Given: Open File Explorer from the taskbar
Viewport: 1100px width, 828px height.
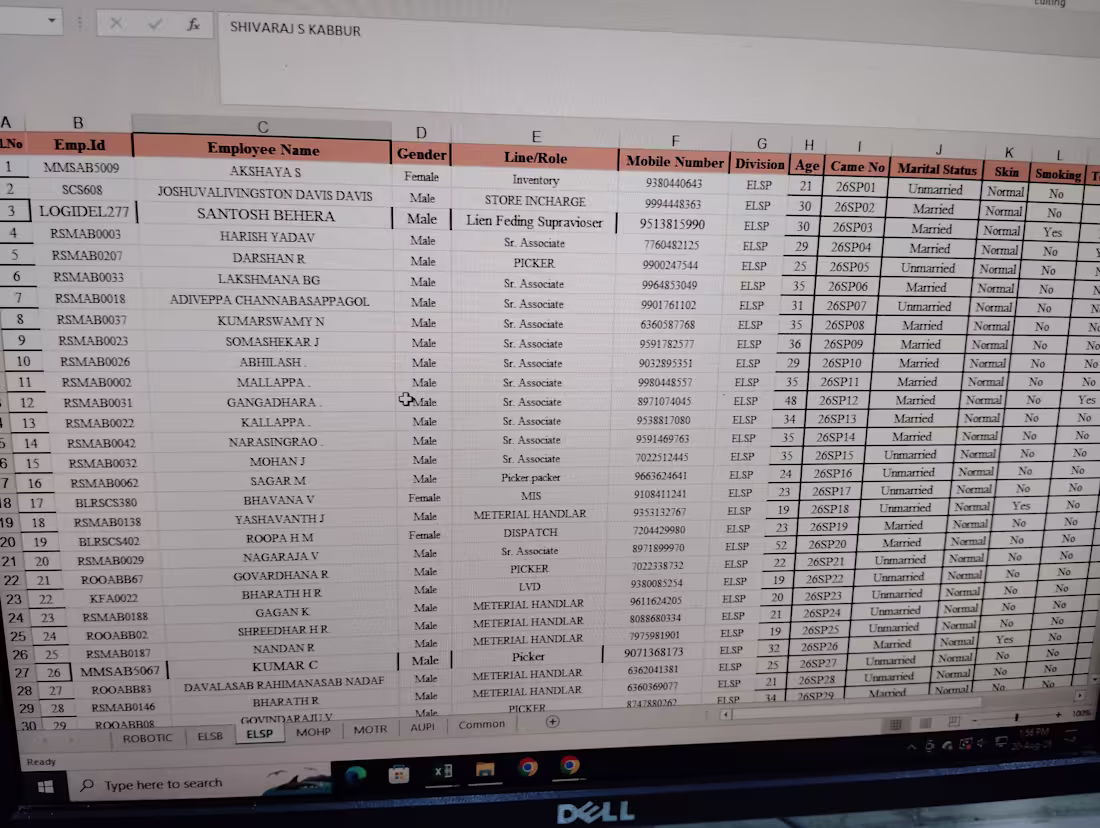Looking at the screenshot, I should [x=485, y=769].
